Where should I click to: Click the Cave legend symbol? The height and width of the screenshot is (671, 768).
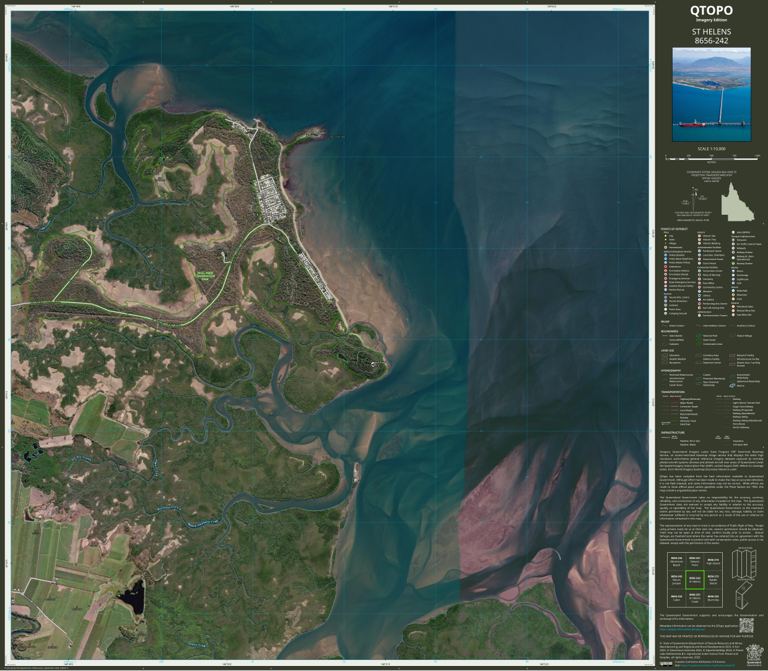[x=733, y=299]
